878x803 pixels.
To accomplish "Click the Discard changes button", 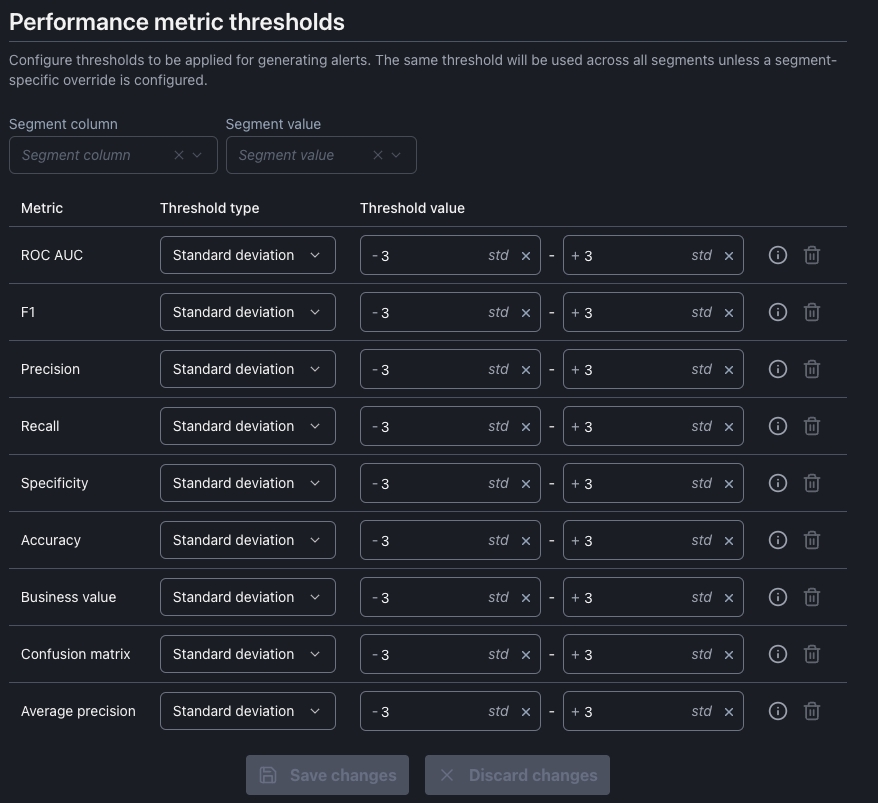I will [517, 775].
